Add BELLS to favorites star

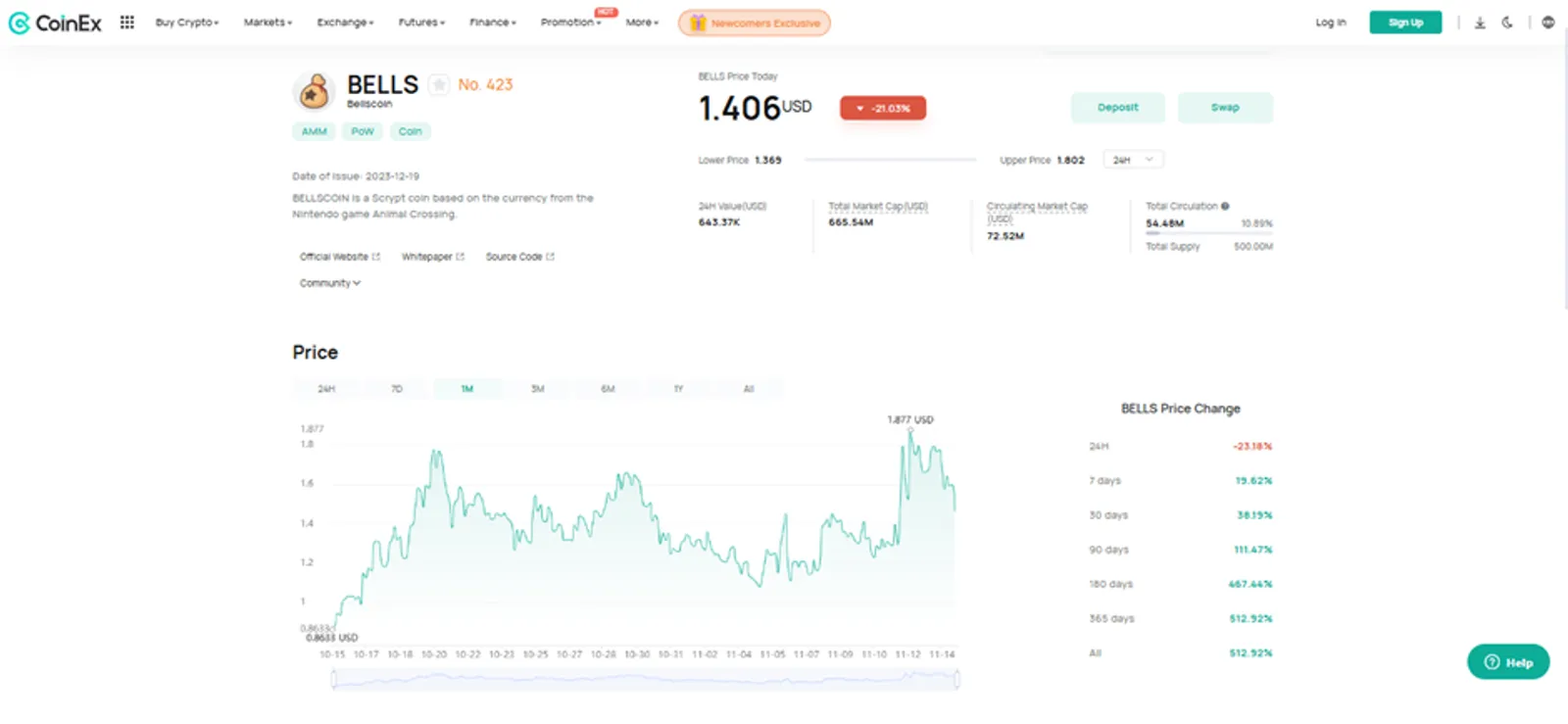[439, 85]
